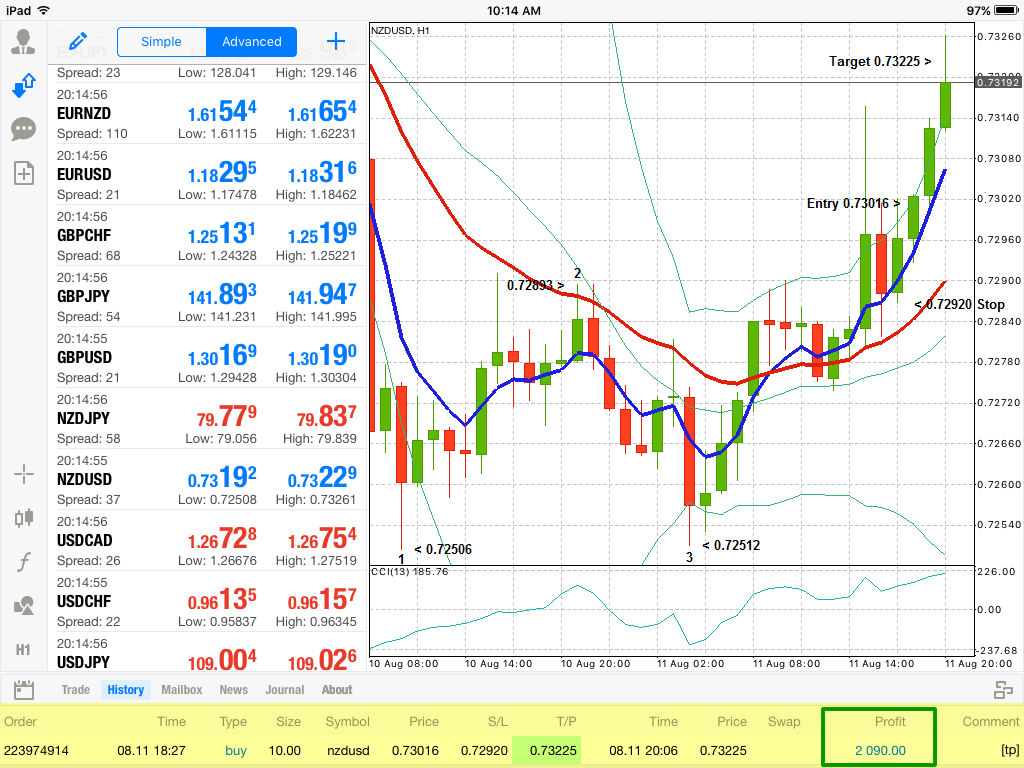Select order number 223974914

pyautogui.click(x=36, y=750)
